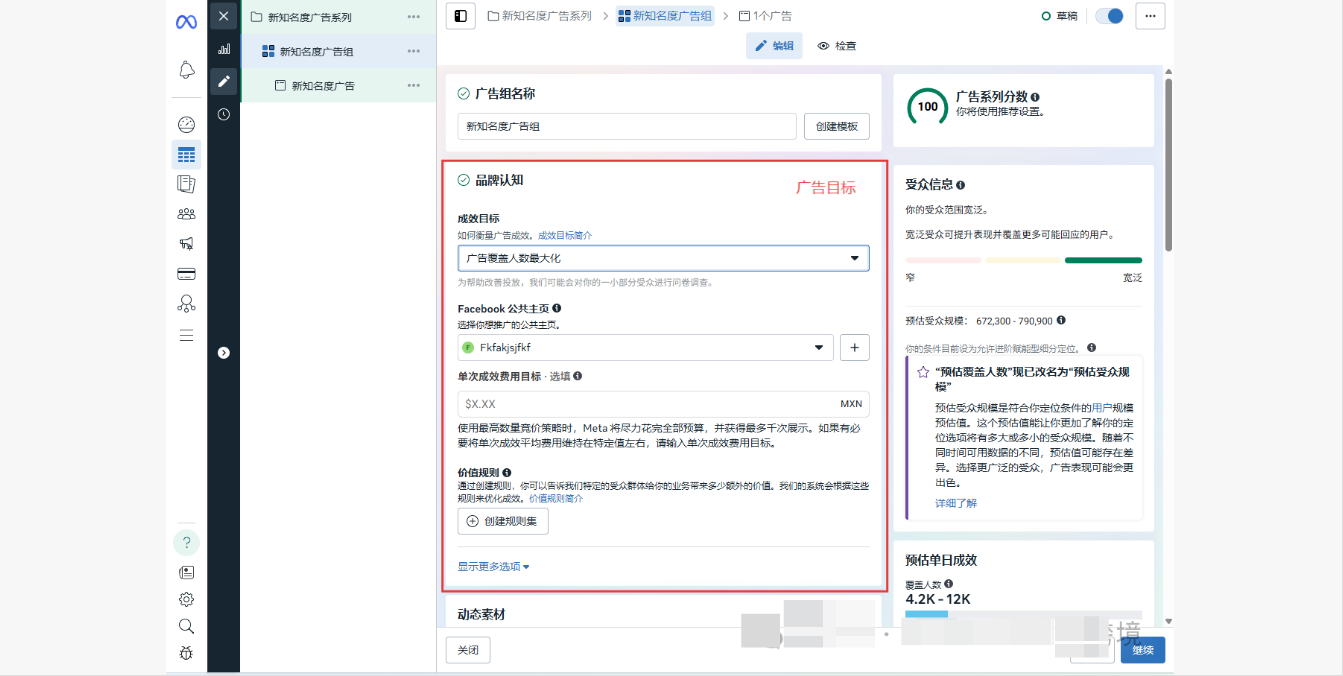Open the billing credit card icon
Image resolution: width=1343 pixels, height=676 pixels.
pyautogui.click(x=186, y=274)
